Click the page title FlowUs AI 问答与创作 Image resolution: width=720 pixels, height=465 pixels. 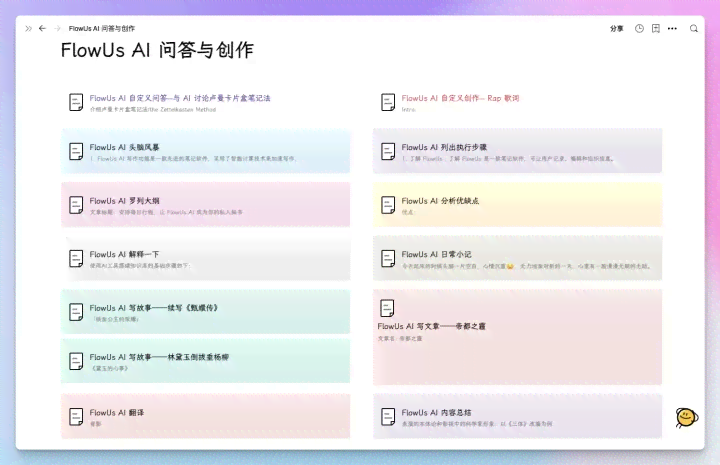point(157,50)
